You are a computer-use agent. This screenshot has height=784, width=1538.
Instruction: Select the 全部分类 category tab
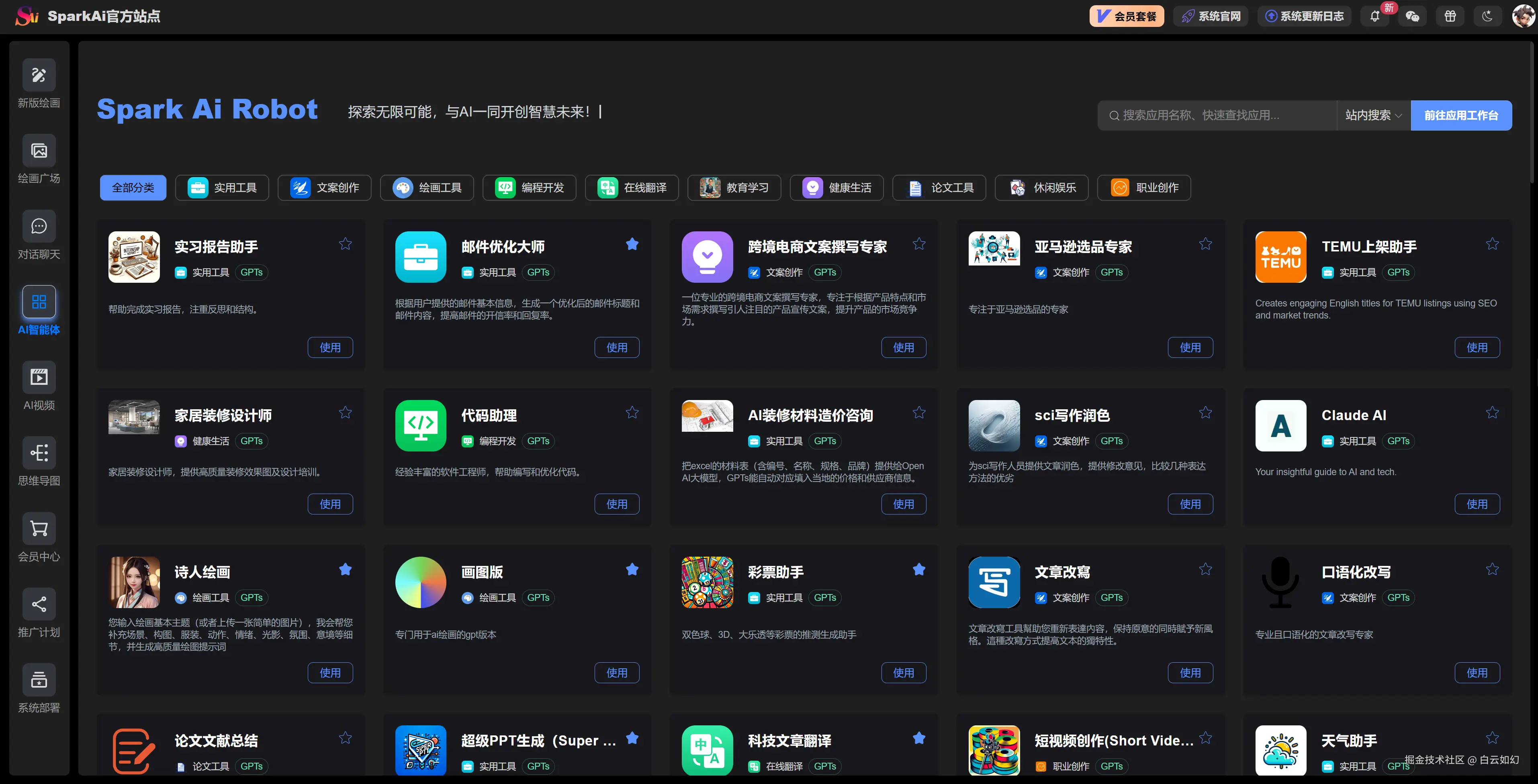133,187
